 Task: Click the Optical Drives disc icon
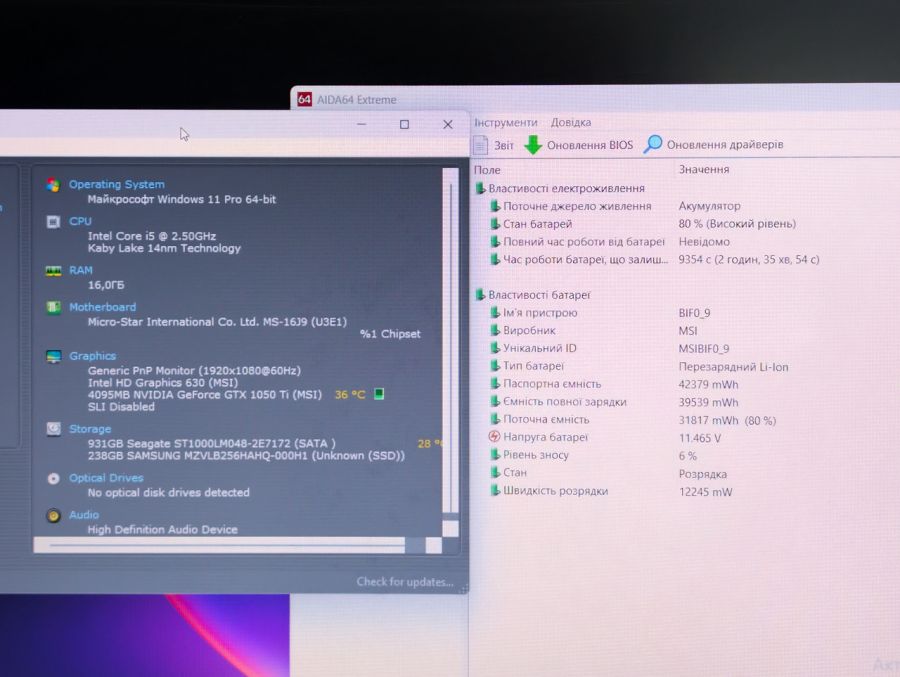(x=53, y=478)
